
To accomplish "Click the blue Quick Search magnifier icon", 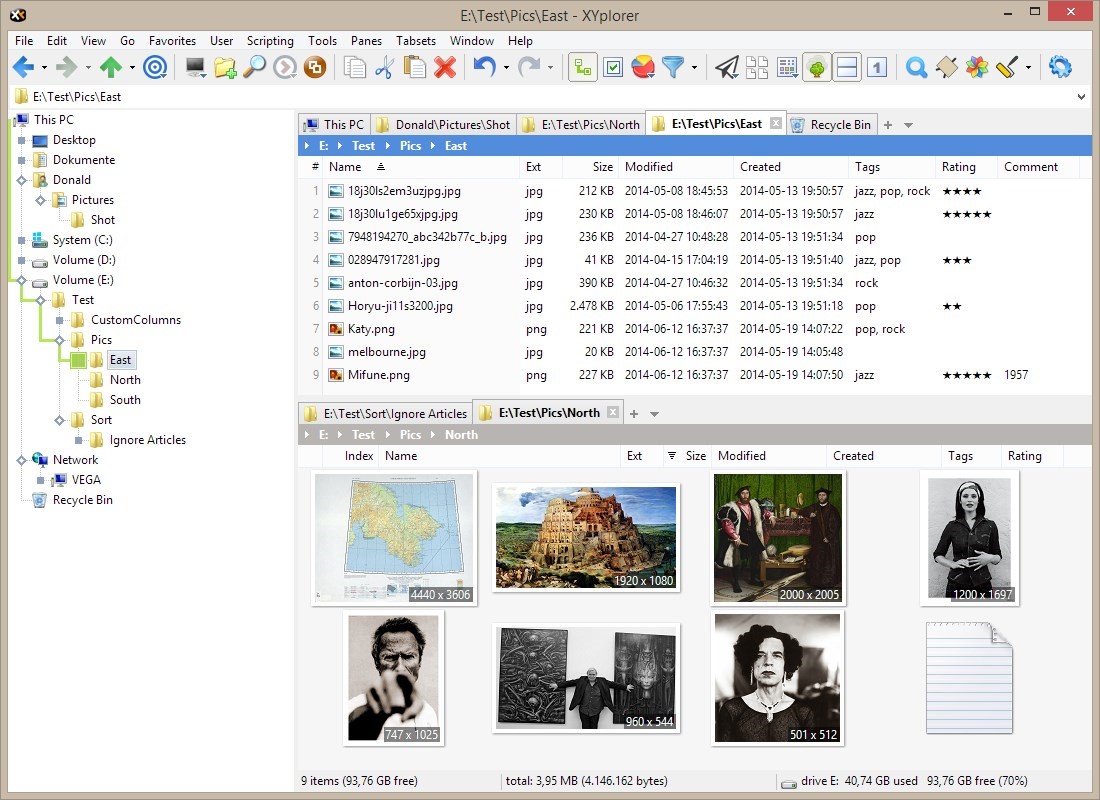I will point(916,67).
